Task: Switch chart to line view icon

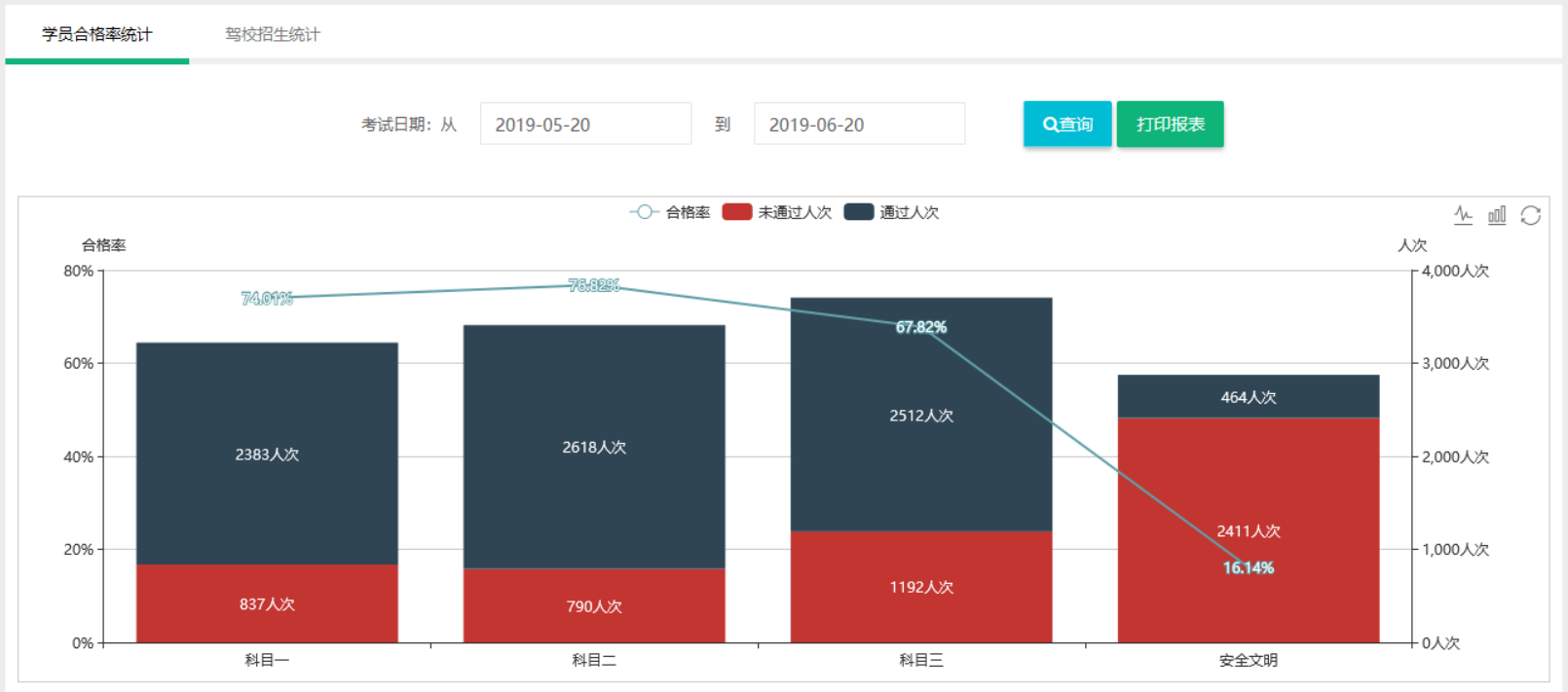Action: (x=1463, y=215)
